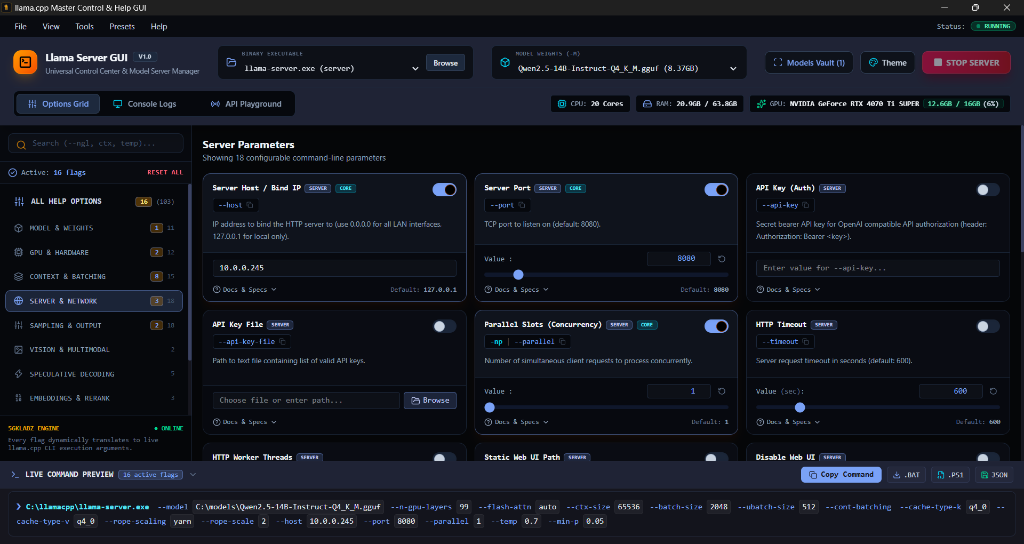Disable the Server Port toggle
The image size is (1024, 544).
(x=716, y=189)
